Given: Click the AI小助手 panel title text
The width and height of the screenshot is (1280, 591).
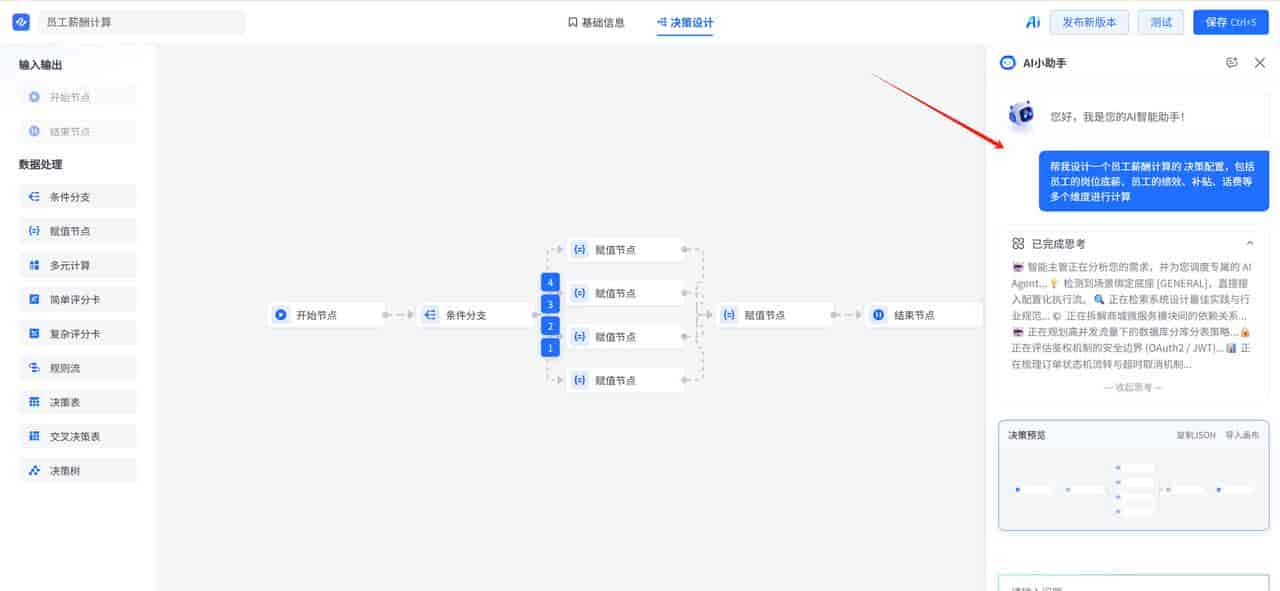Looking at the screenshot, I should coord(1043,63).
